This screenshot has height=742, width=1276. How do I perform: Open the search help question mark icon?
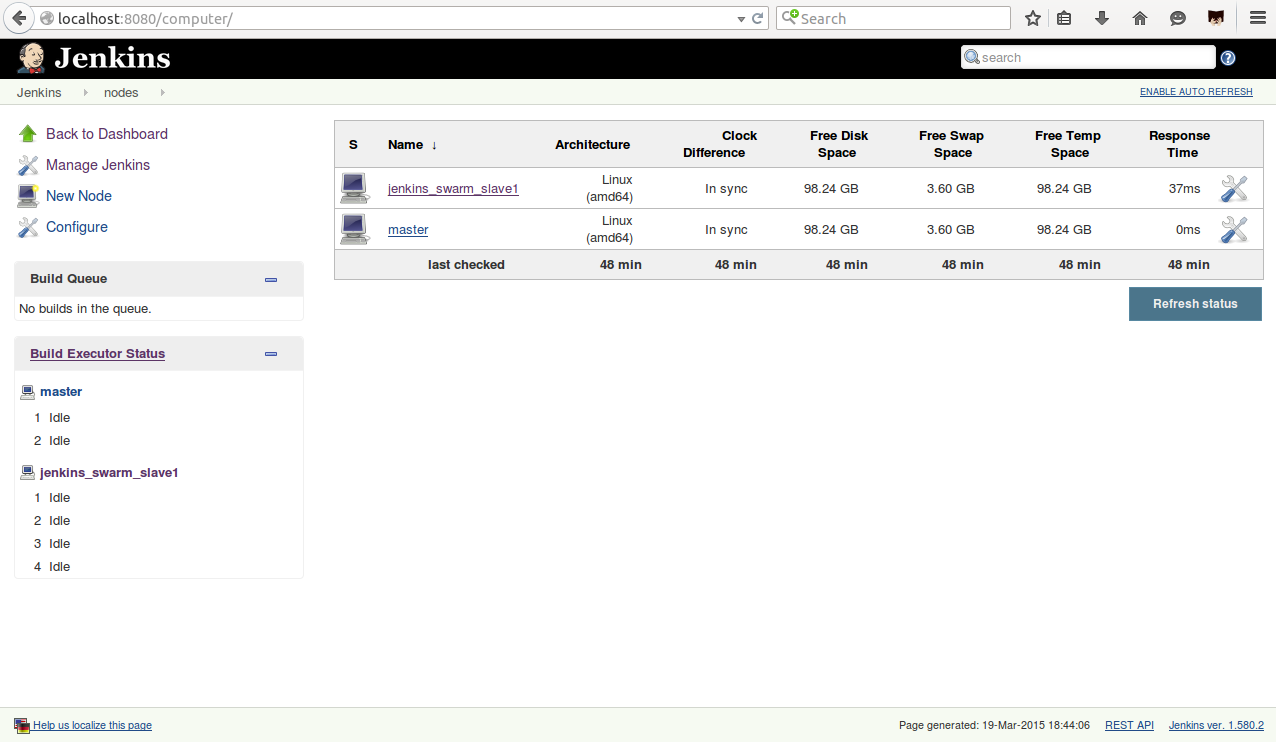(1228, 58)
